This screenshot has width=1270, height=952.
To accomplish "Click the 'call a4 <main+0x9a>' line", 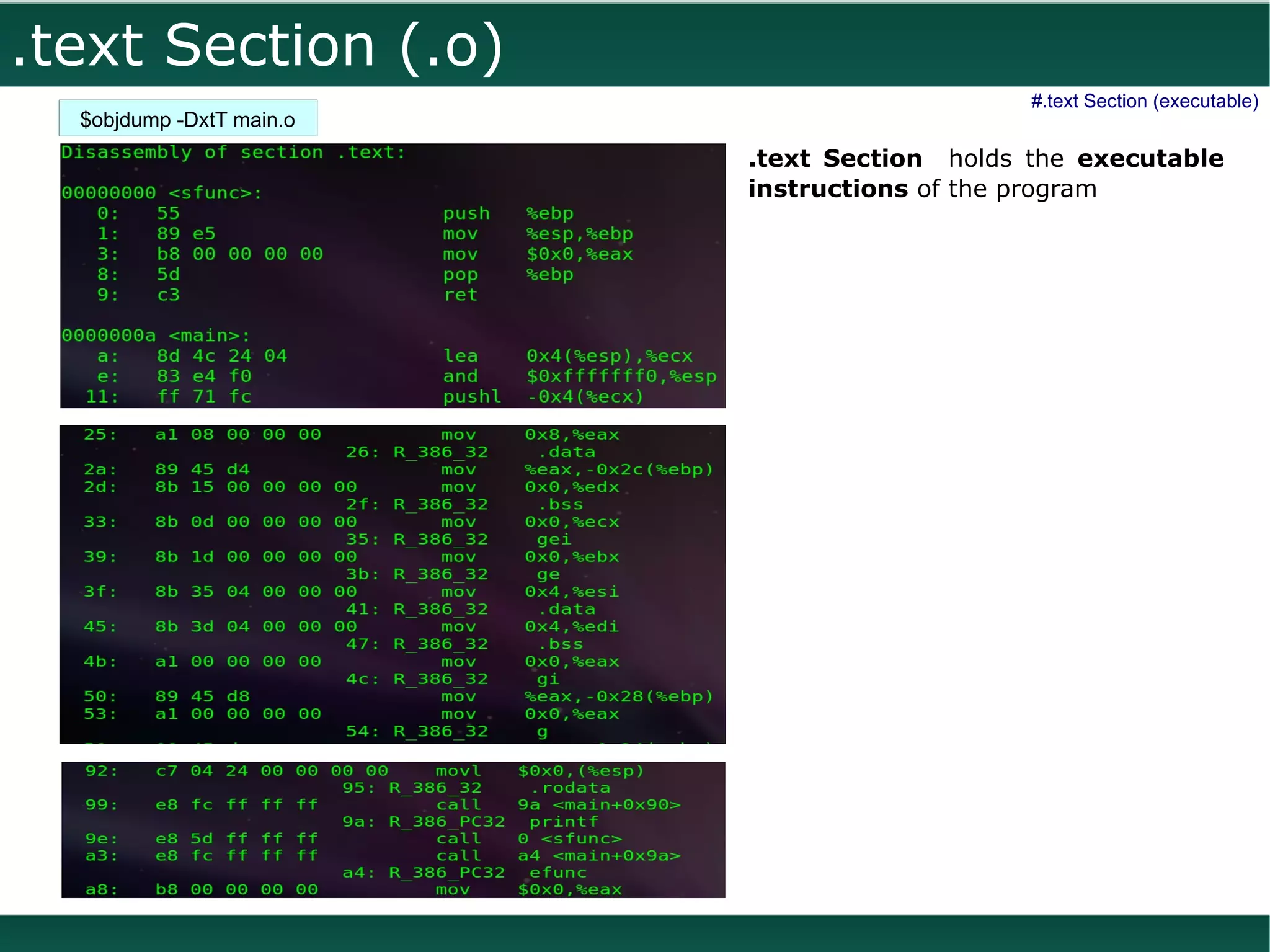I will pos(383,856).
